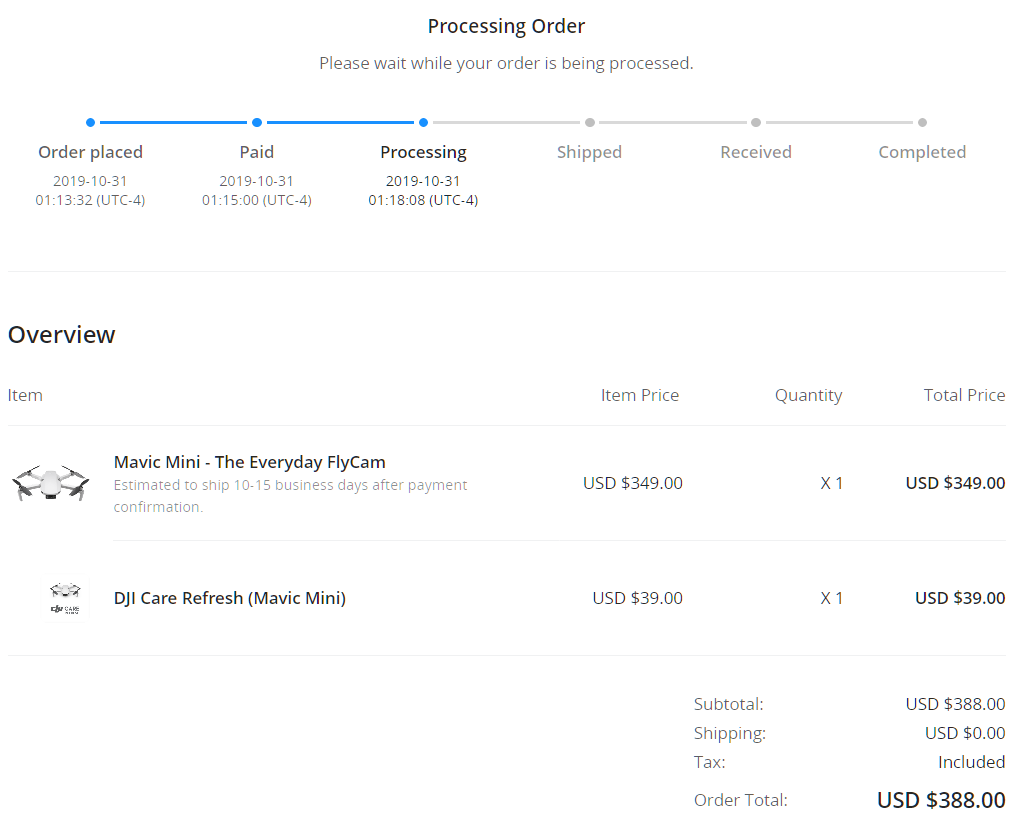Click the Shipped progress dot
1027x830 pixels.
pyautogui.click(x=589, y=123)
